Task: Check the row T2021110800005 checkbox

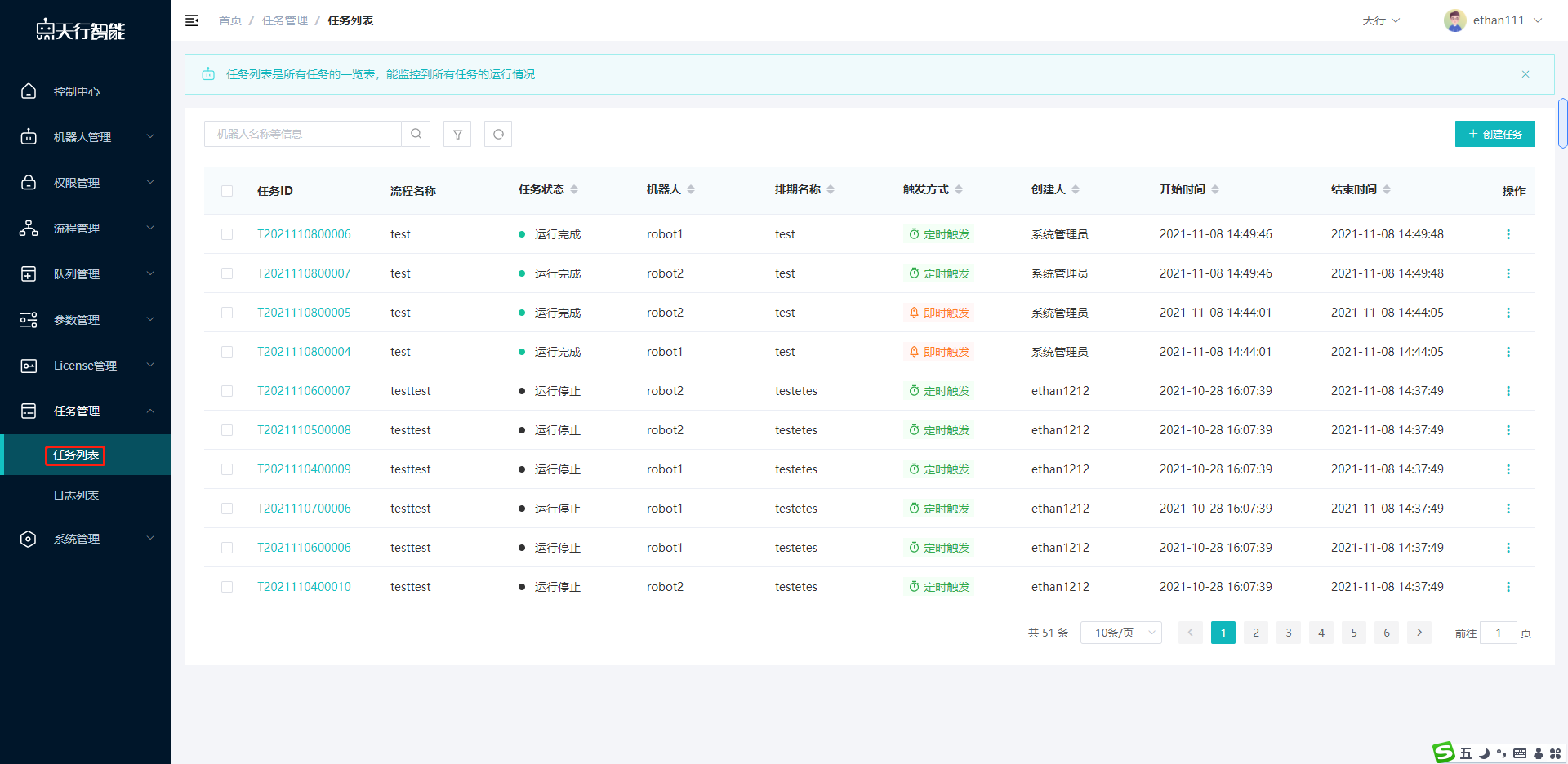Action: click(x=227, y=313)
